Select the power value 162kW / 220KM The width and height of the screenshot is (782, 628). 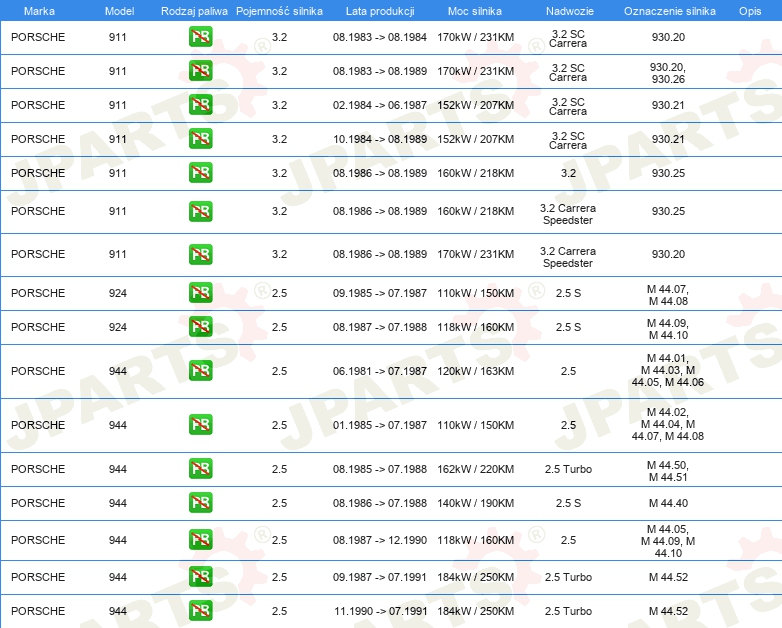tap(476, 469)
